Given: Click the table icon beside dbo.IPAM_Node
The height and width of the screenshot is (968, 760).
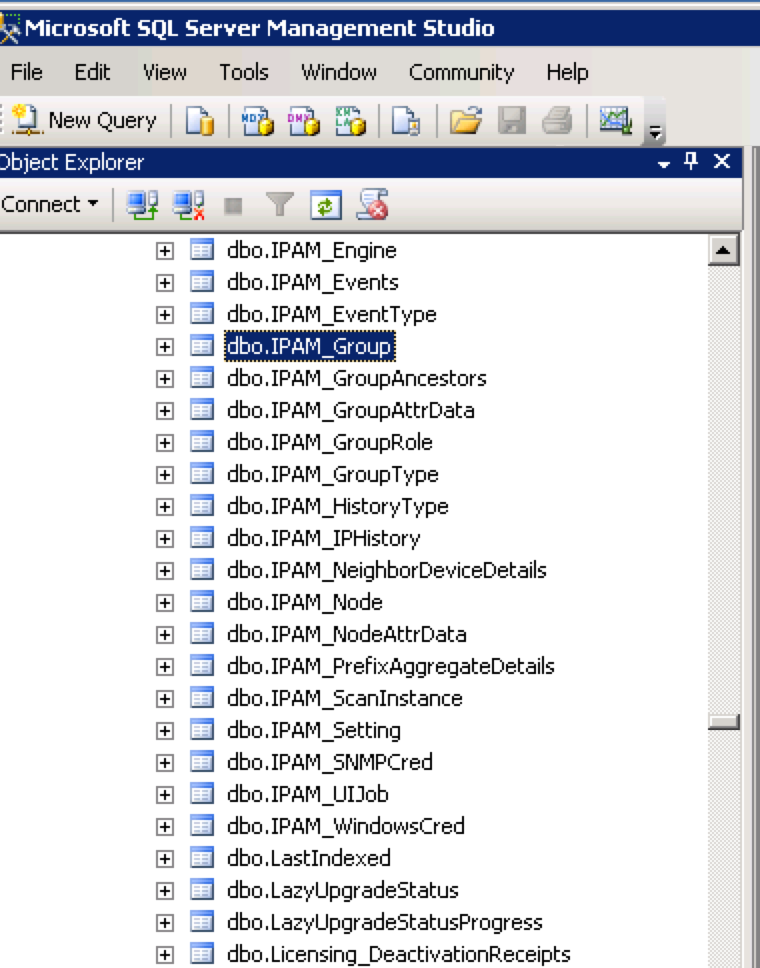Looking at the screenshot, I should 202,602.
